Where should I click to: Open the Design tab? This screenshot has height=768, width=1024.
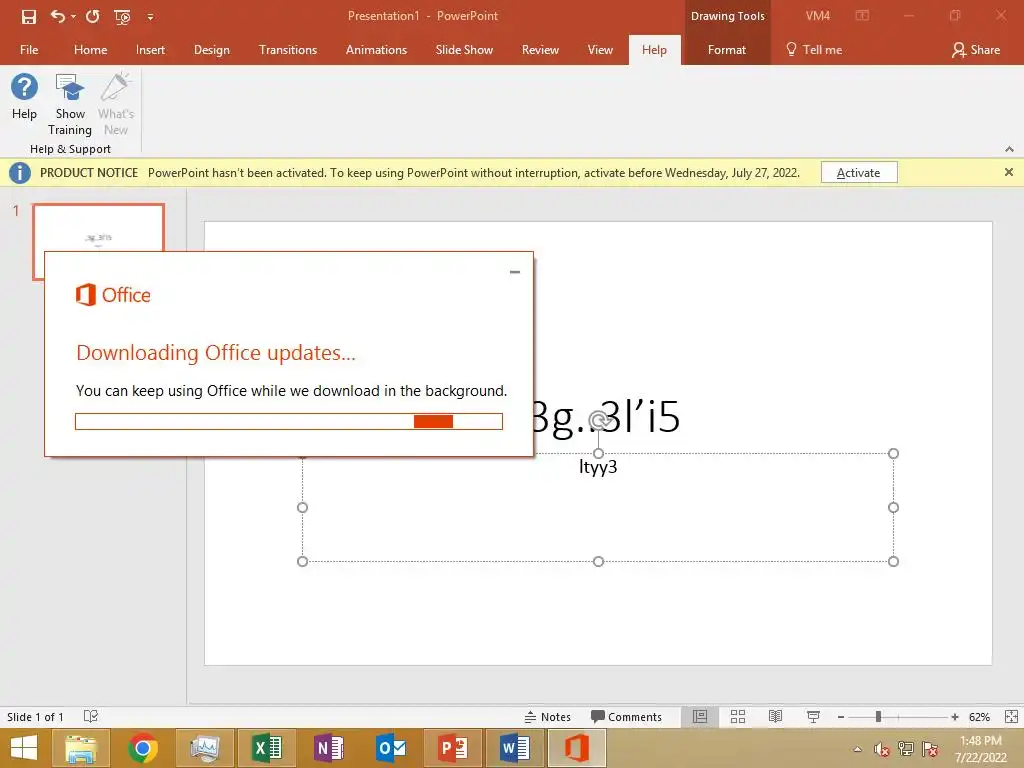click(212, 50)
